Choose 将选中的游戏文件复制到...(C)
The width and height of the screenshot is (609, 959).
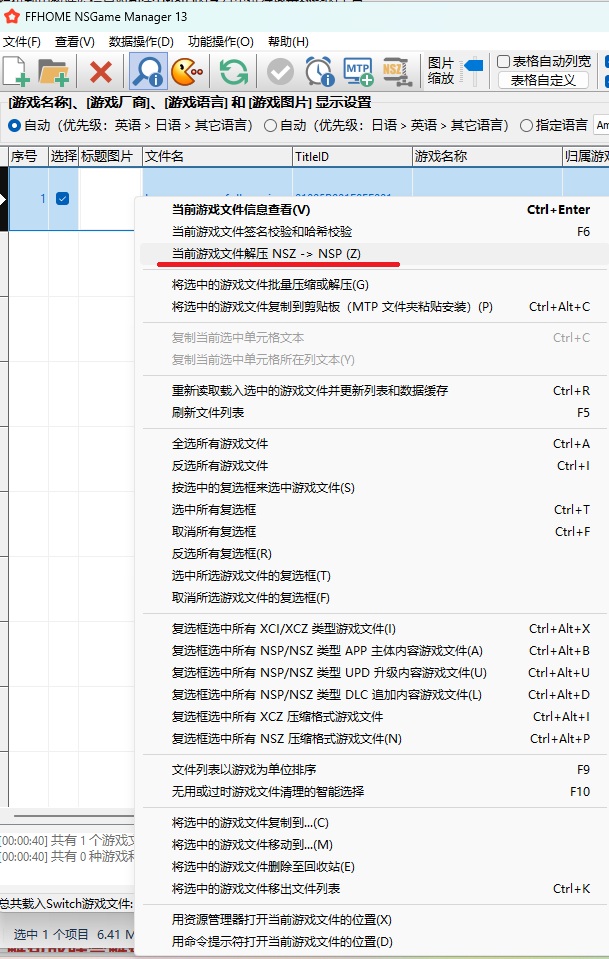point(374,823)
